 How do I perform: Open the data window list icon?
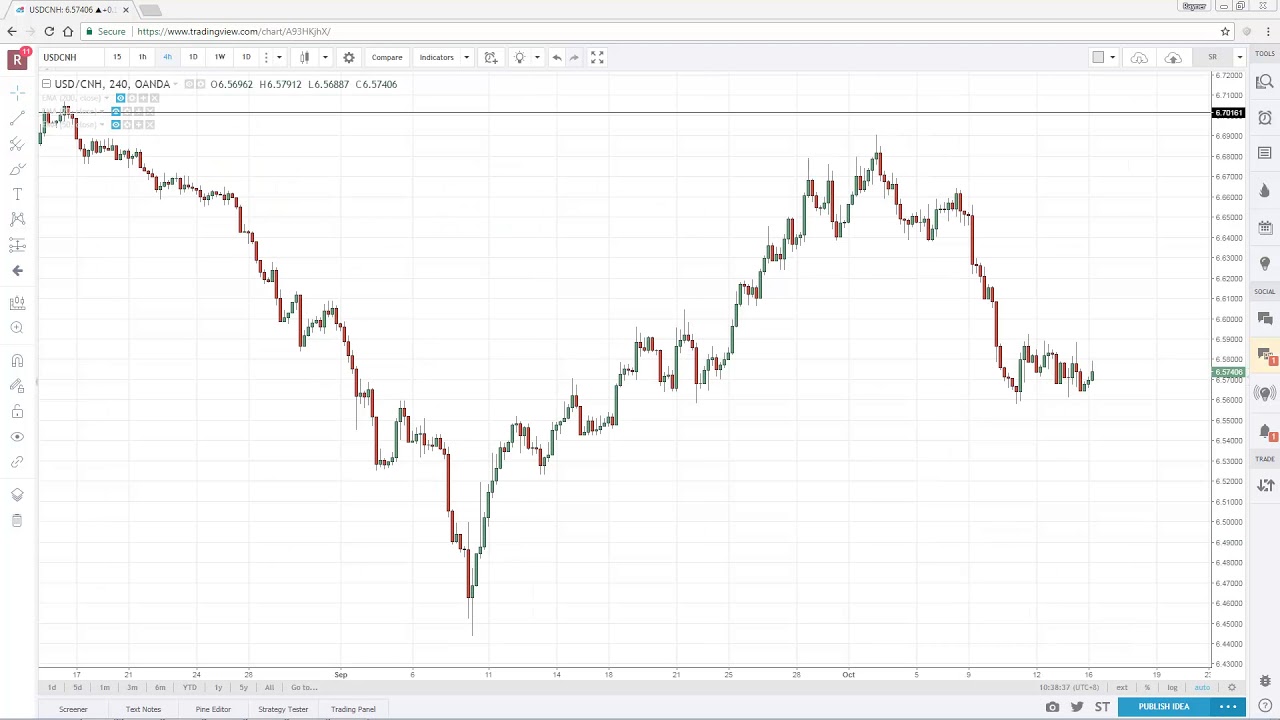click(x=1265, y=154)
